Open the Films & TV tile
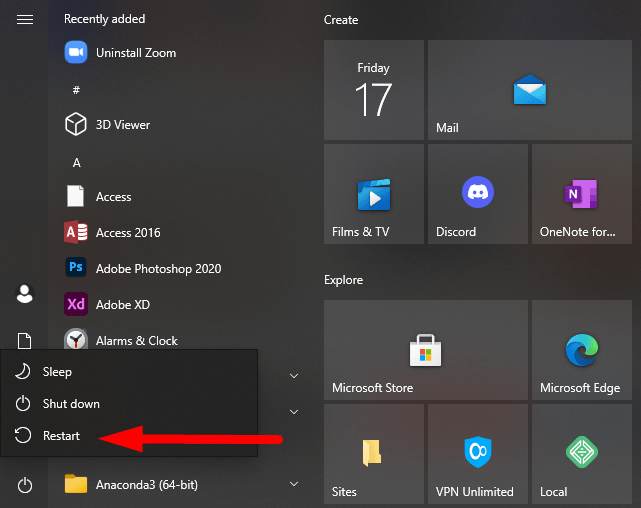The height and width of the screenshot is (508, 641). (374, 194)
